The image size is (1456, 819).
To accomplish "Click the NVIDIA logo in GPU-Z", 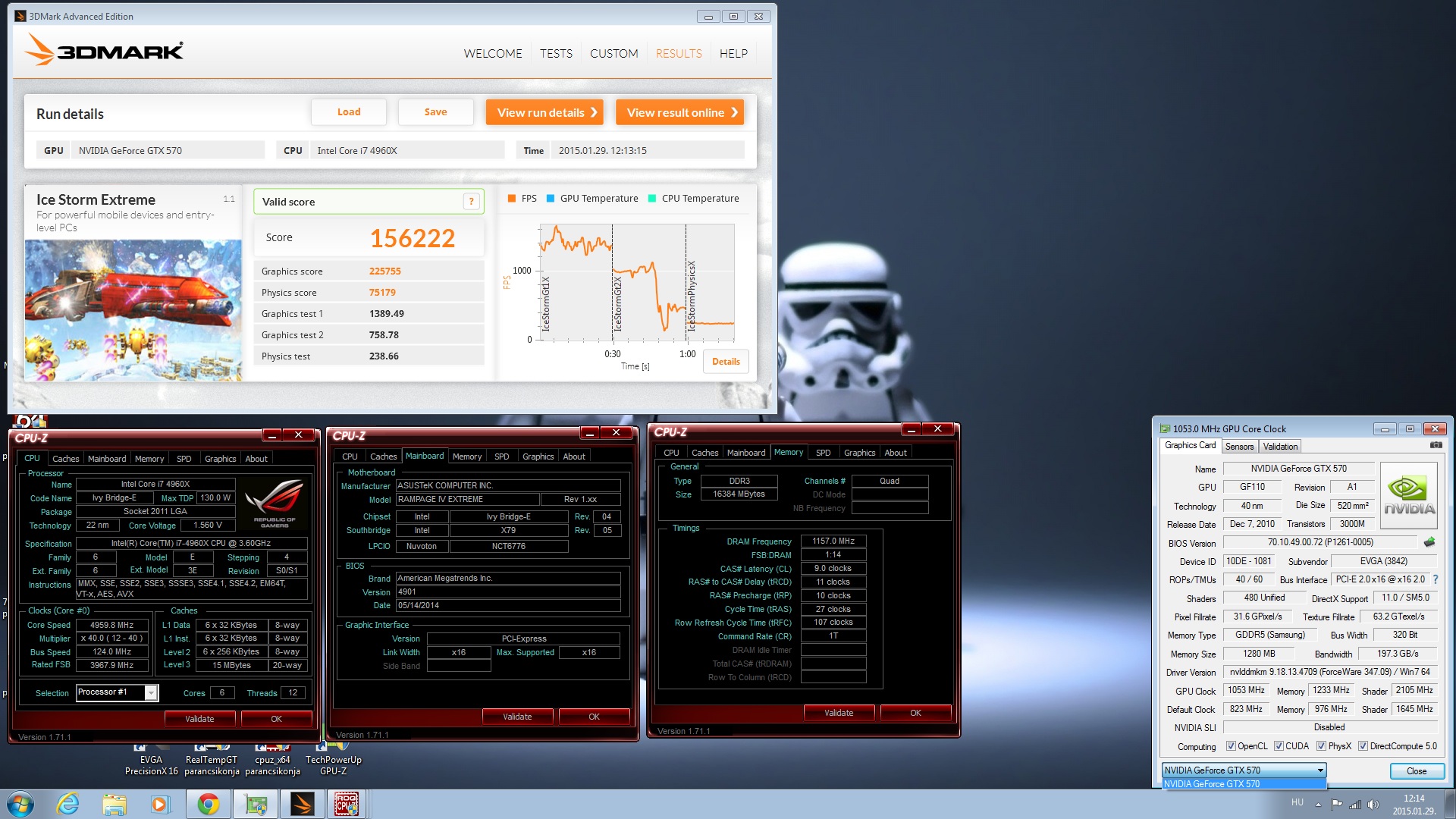I will pos(1409,495).
